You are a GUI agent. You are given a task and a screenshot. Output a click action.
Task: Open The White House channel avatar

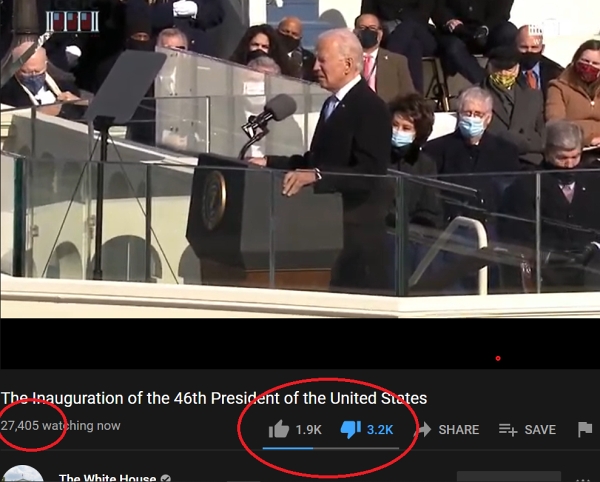point(22,474)
